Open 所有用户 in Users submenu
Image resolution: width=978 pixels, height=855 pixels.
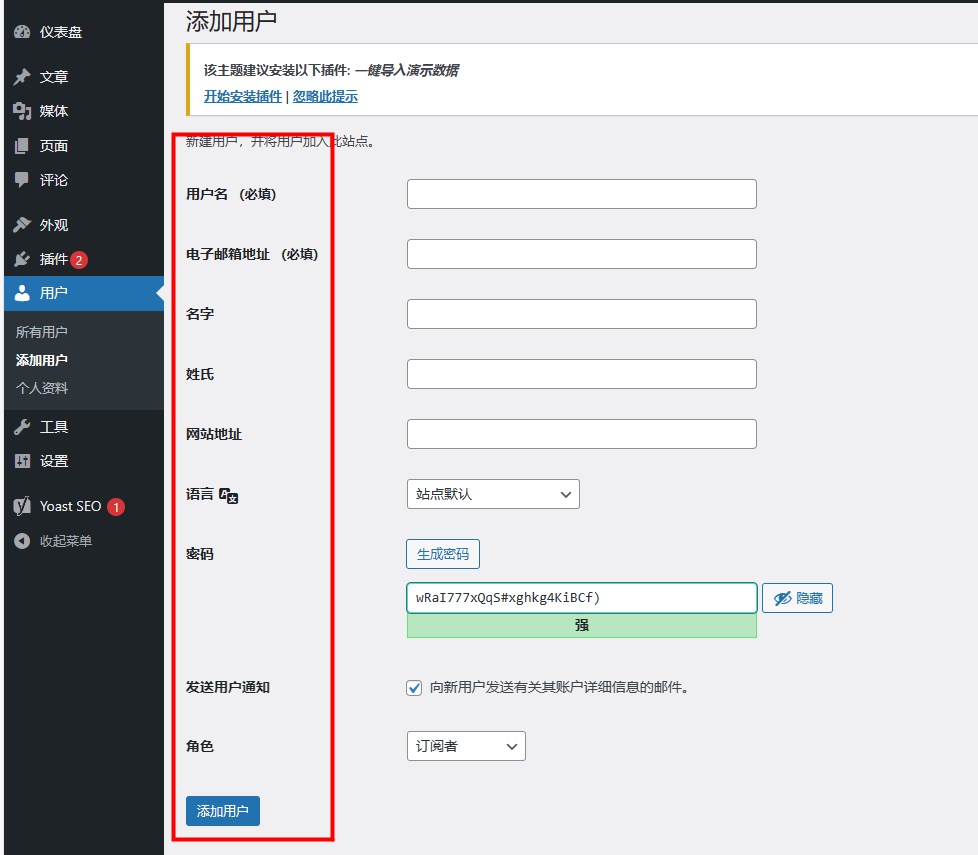tap(42, 332)
